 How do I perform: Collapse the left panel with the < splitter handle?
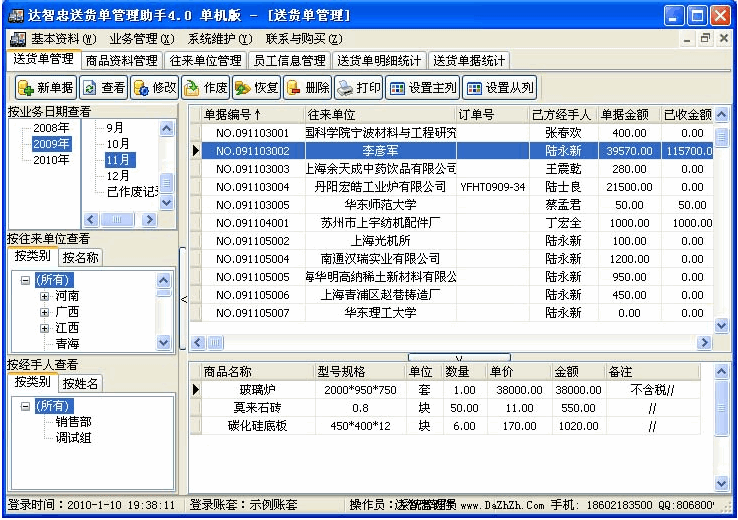[x=183, y=299]
